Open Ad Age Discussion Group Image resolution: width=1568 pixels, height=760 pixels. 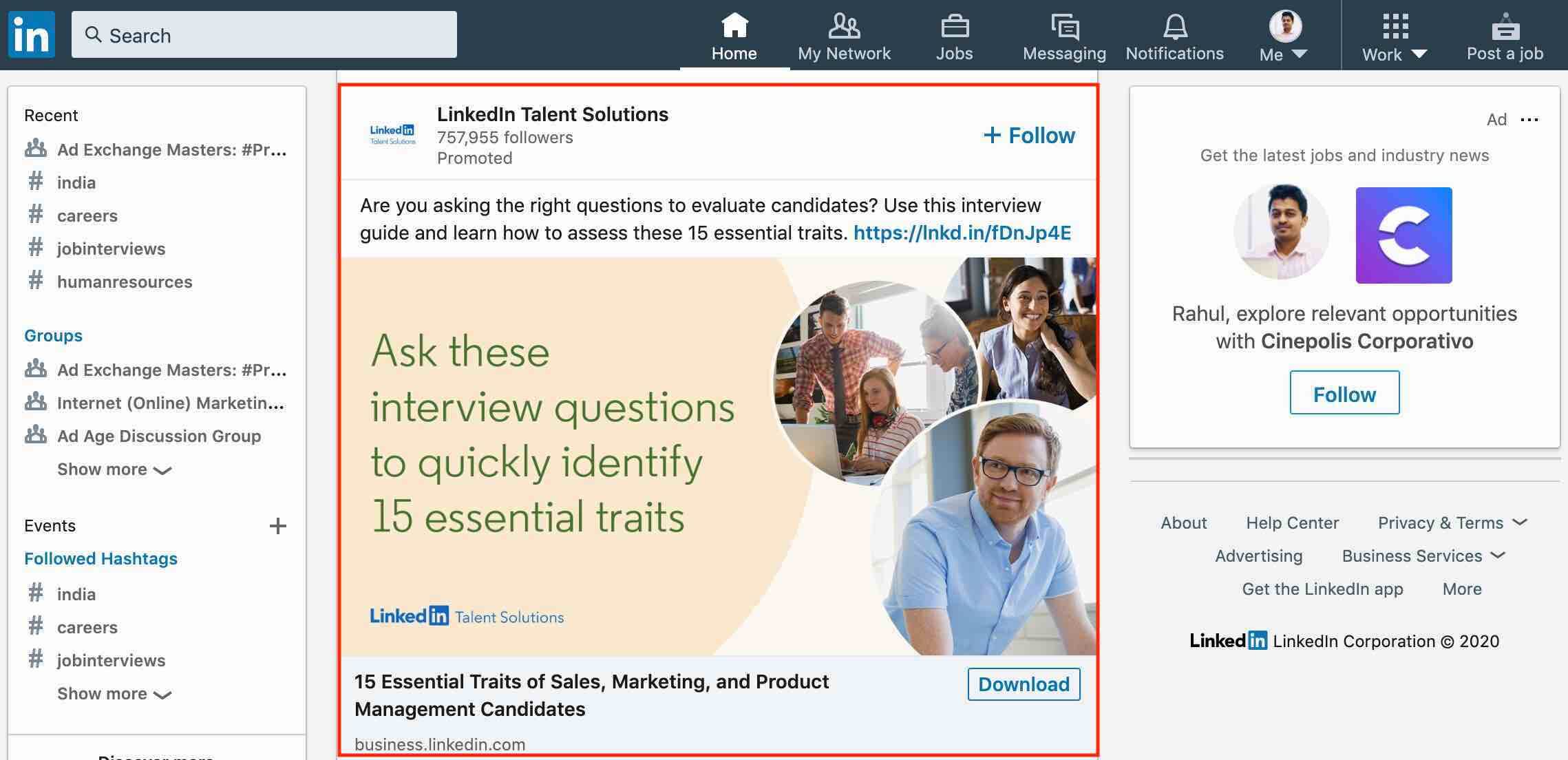tap(159, 436)
